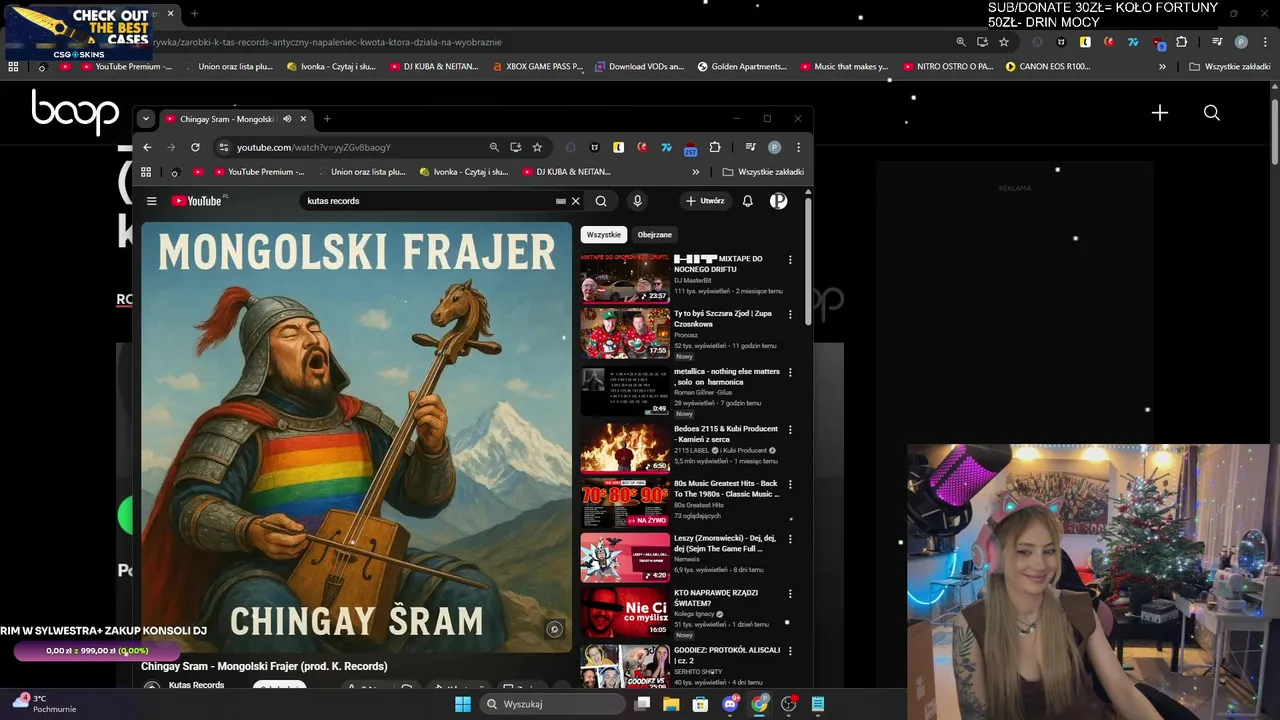
Task: Mute the Chingay Sram tab audio
Action: pos(287,119)
